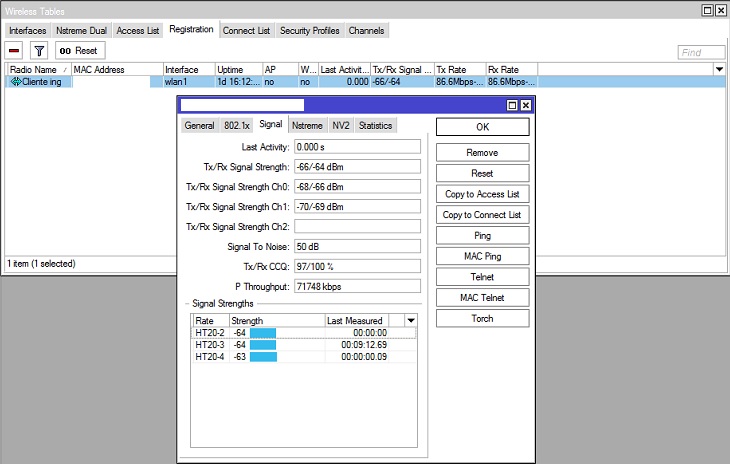This screenshot has width=730, height=464.
Task: Click the Torch button
Action: (482, 319)
